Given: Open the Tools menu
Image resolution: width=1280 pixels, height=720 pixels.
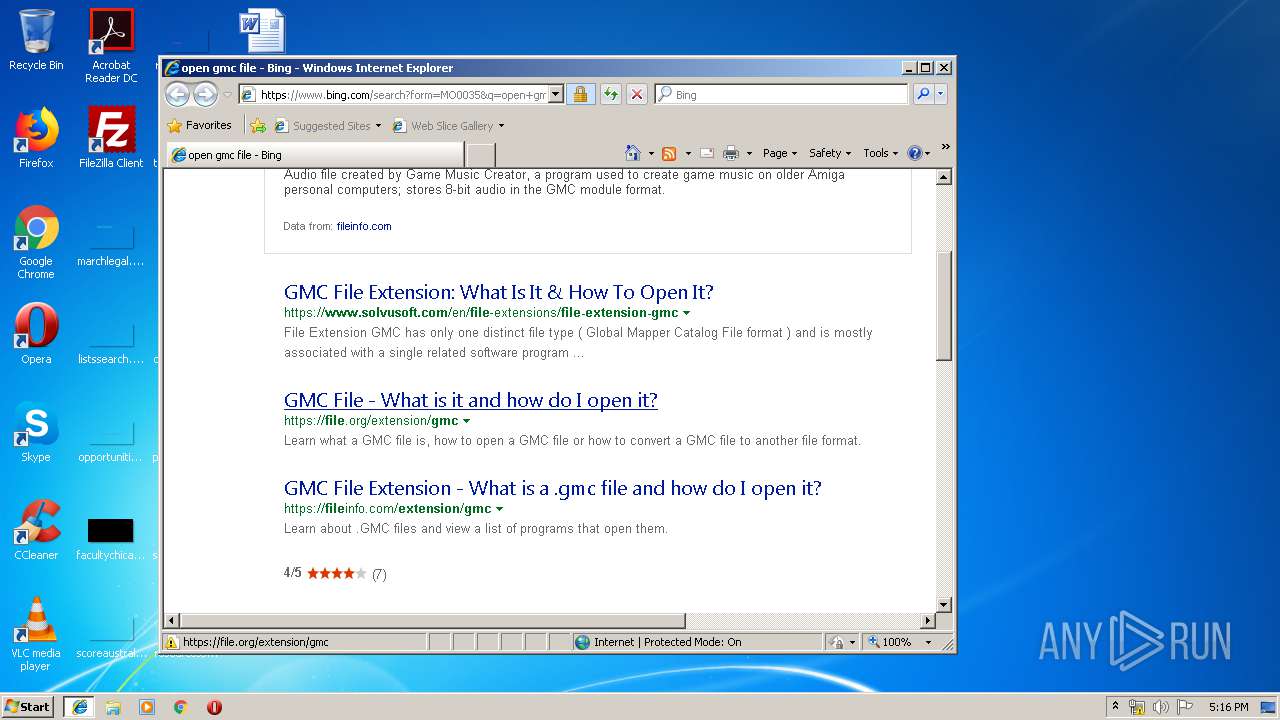Looking at the screenshot, I should click(881, 153).
